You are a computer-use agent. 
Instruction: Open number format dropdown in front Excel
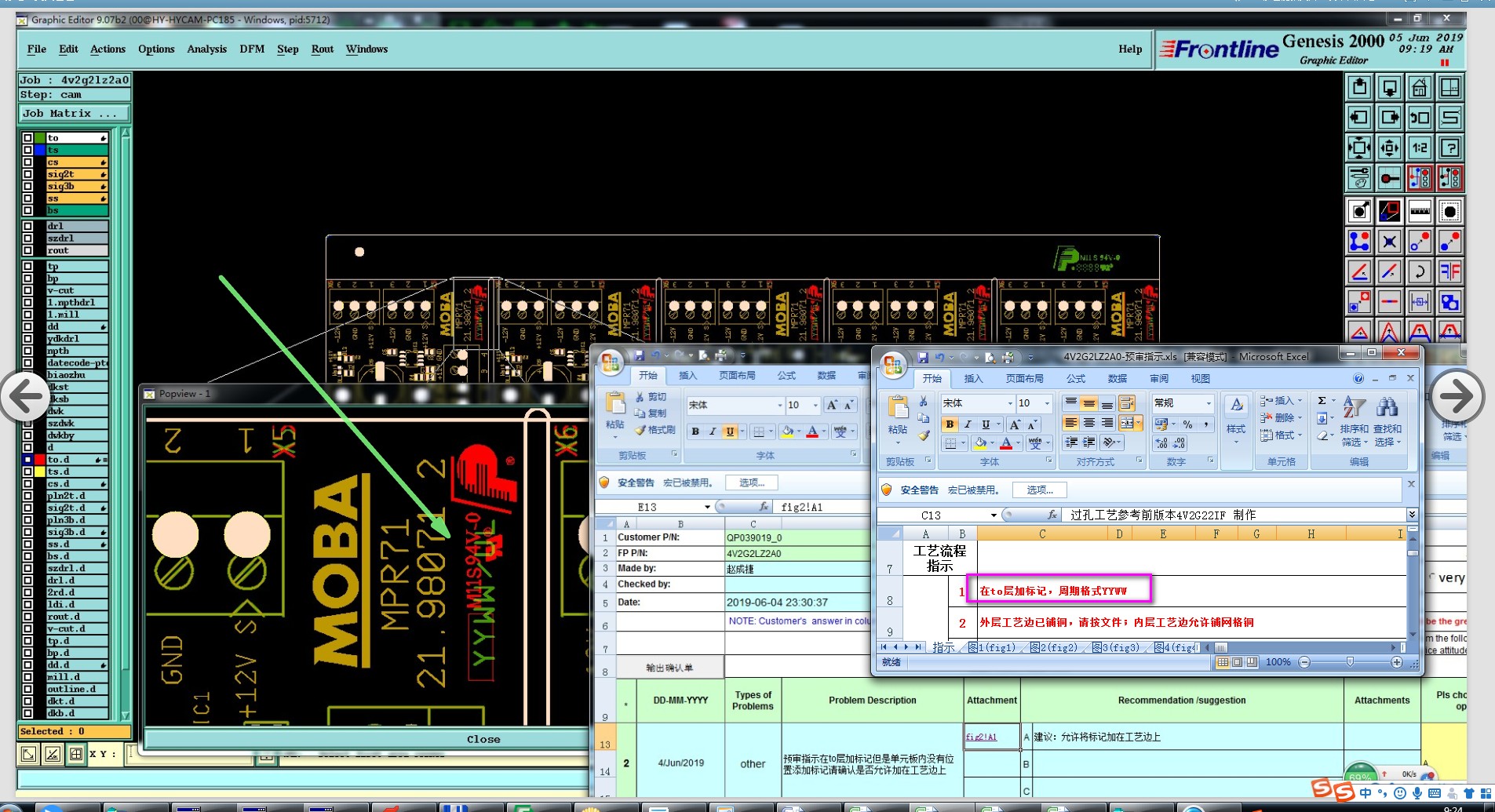1209,403
